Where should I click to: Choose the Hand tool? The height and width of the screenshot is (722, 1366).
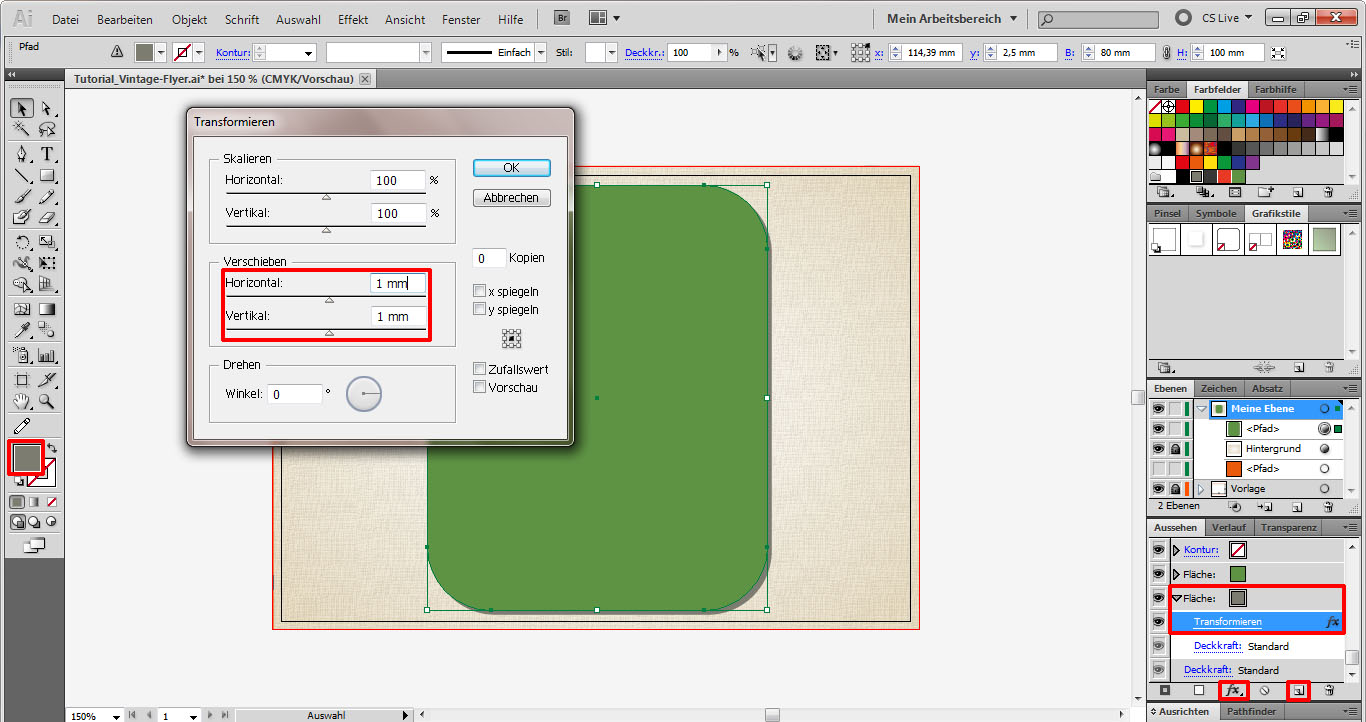point(22,402)
